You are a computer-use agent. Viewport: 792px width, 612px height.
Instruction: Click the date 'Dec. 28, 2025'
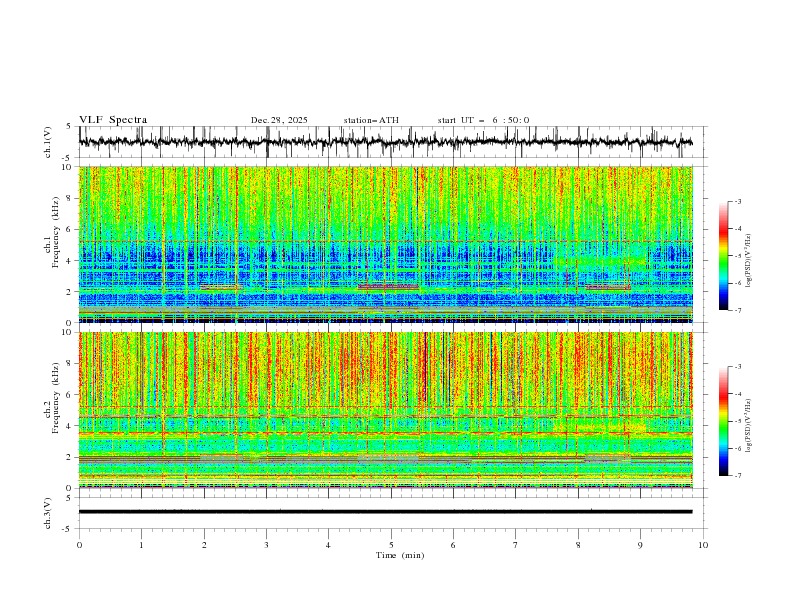279,120
